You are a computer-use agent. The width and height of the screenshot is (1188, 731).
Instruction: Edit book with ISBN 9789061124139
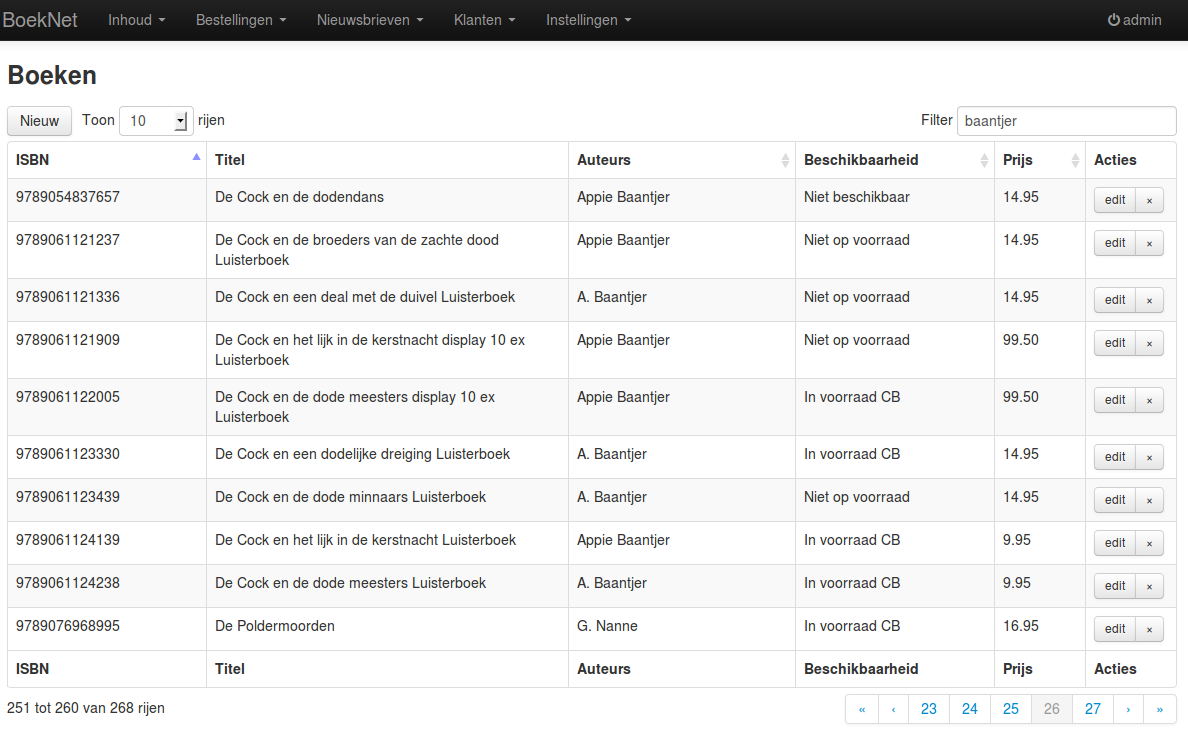click(1115, 543)
